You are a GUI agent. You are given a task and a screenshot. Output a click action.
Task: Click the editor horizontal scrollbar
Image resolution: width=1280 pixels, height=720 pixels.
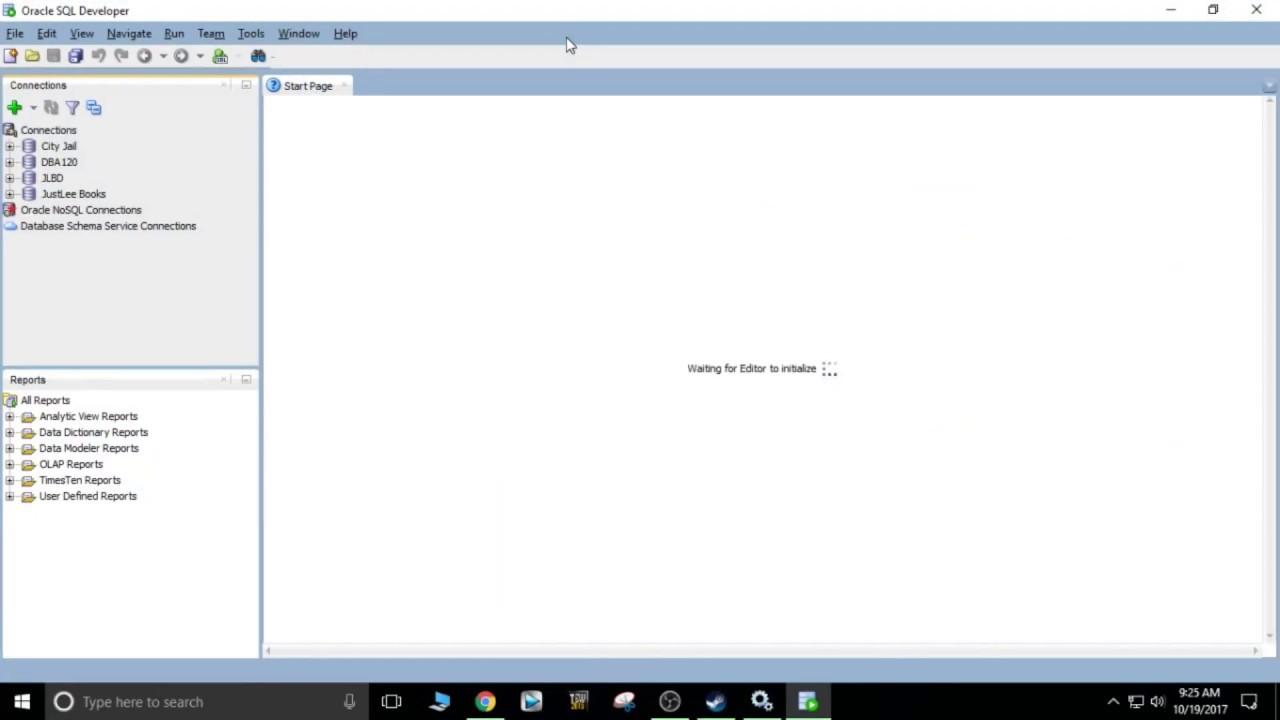(762, 651)
